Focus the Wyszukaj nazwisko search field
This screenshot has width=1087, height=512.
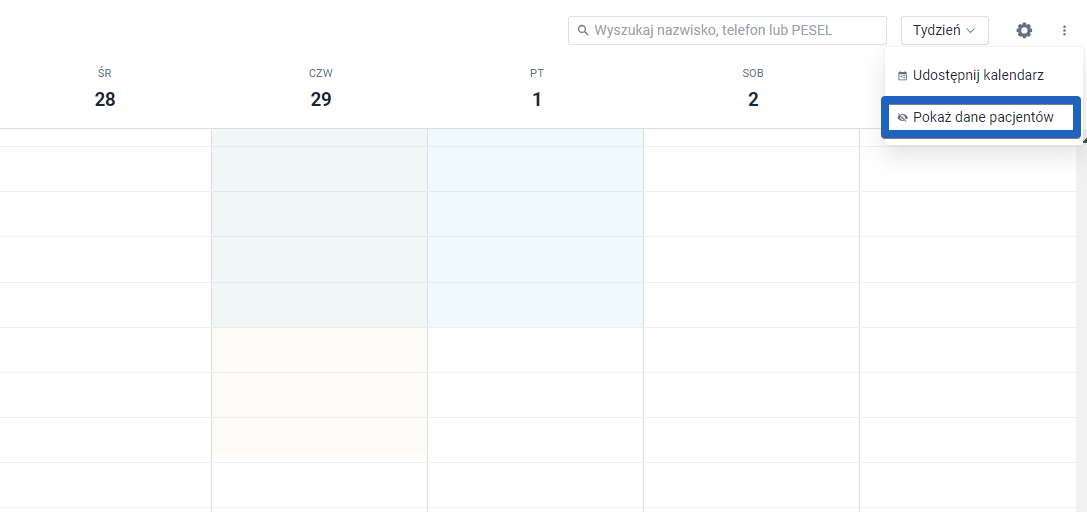735,31
